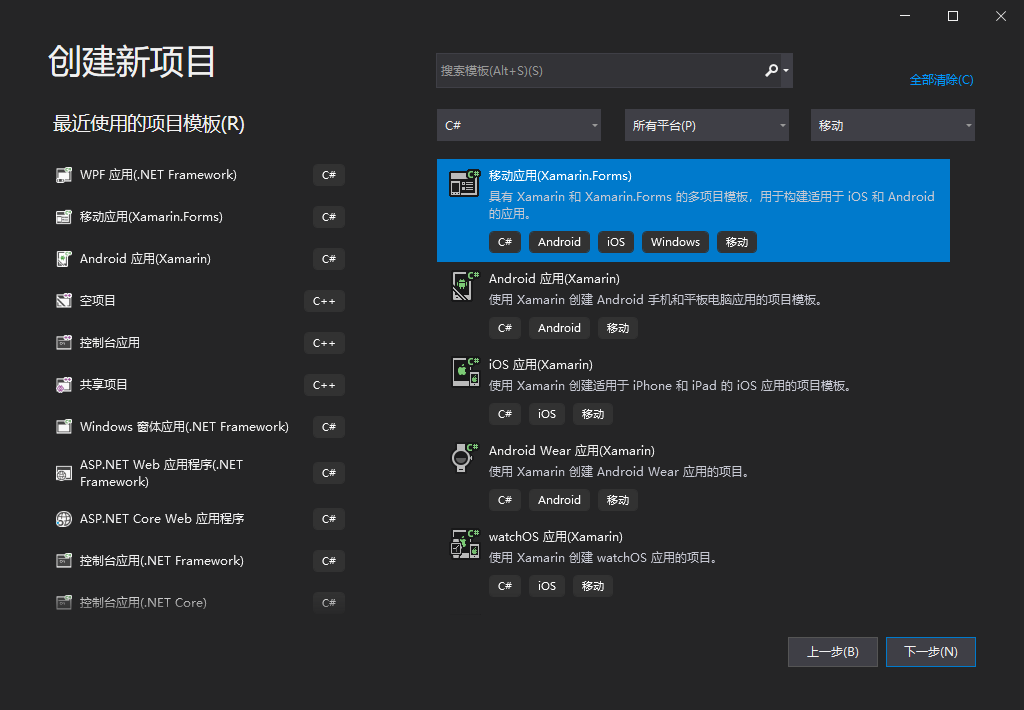Click the 共享项目 template icon

pos(63,385)
